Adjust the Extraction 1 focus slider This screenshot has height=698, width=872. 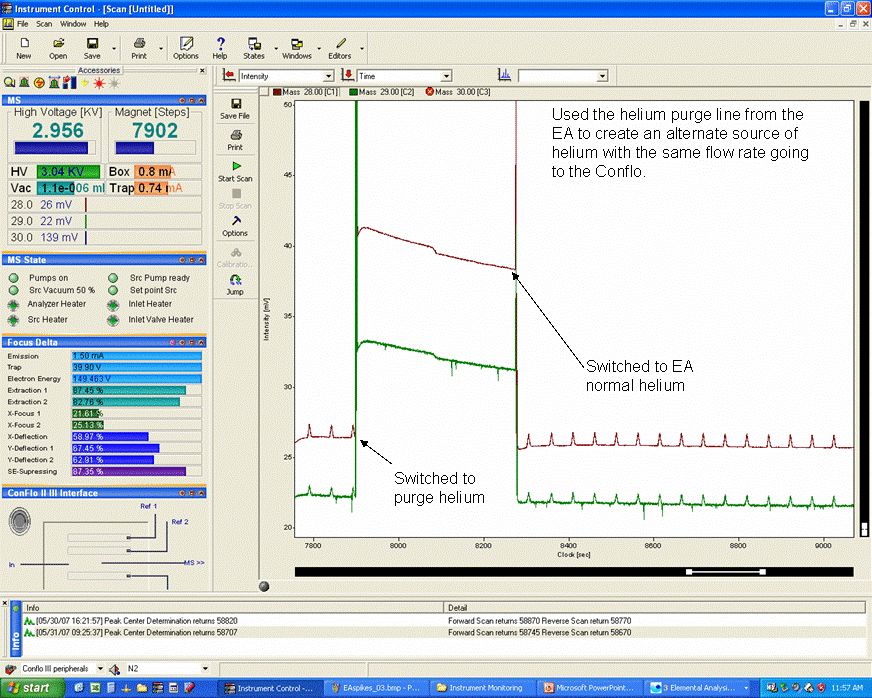[x=136, y=390]
